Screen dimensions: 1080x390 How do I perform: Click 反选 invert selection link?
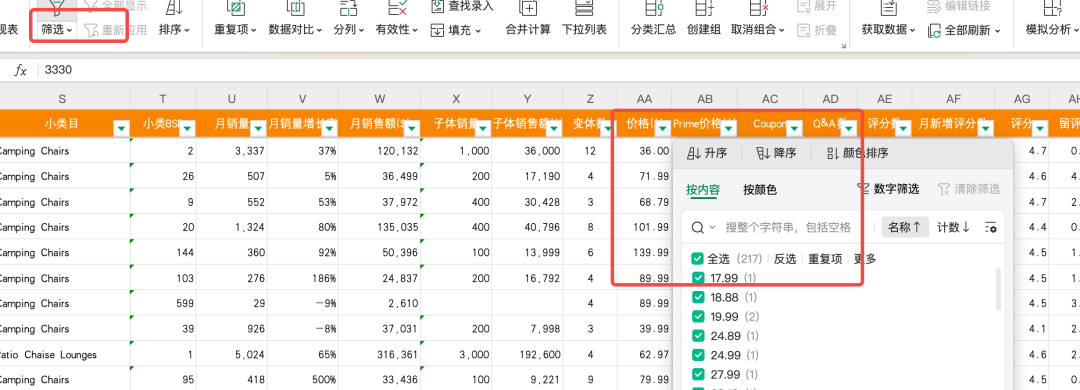(785, 259)
